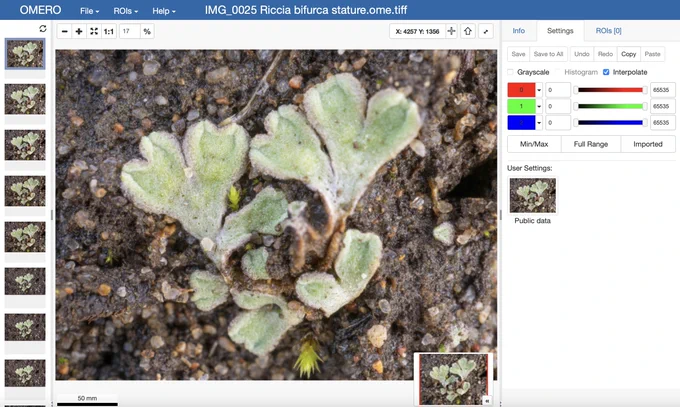Toggle green channel 1 button
Viewport: 680px width, 407px height.
click(x=521, y=106)
